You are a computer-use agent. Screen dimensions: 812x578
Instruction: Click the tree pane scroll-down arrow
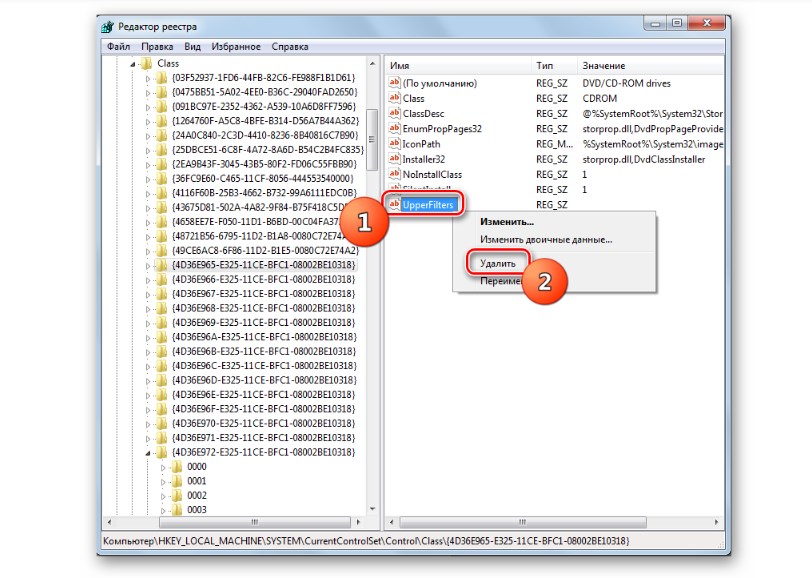tap(372, 509)
